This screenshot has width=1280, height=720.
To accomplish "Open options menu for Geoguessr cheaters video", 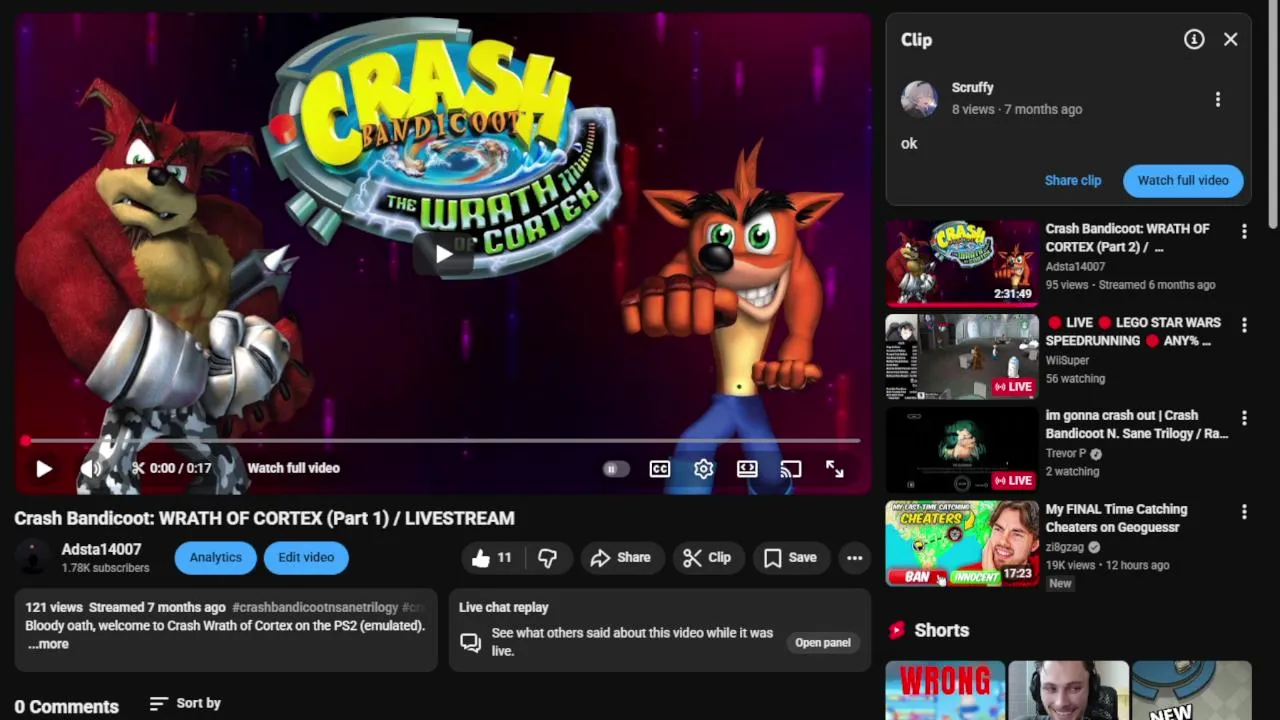I will click(x=1244, y=511).
